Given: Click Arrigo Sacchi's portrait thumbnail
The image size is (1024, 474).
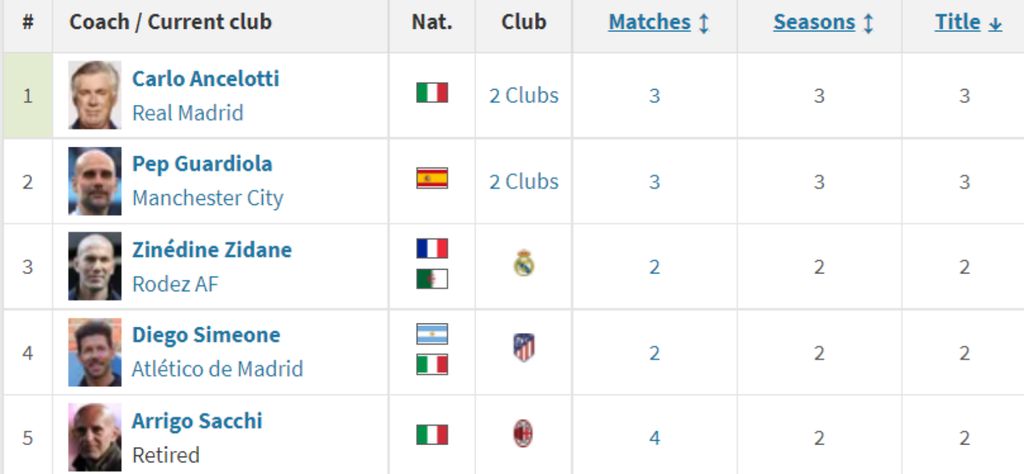Looking at the screenshot, I should 95,437.
